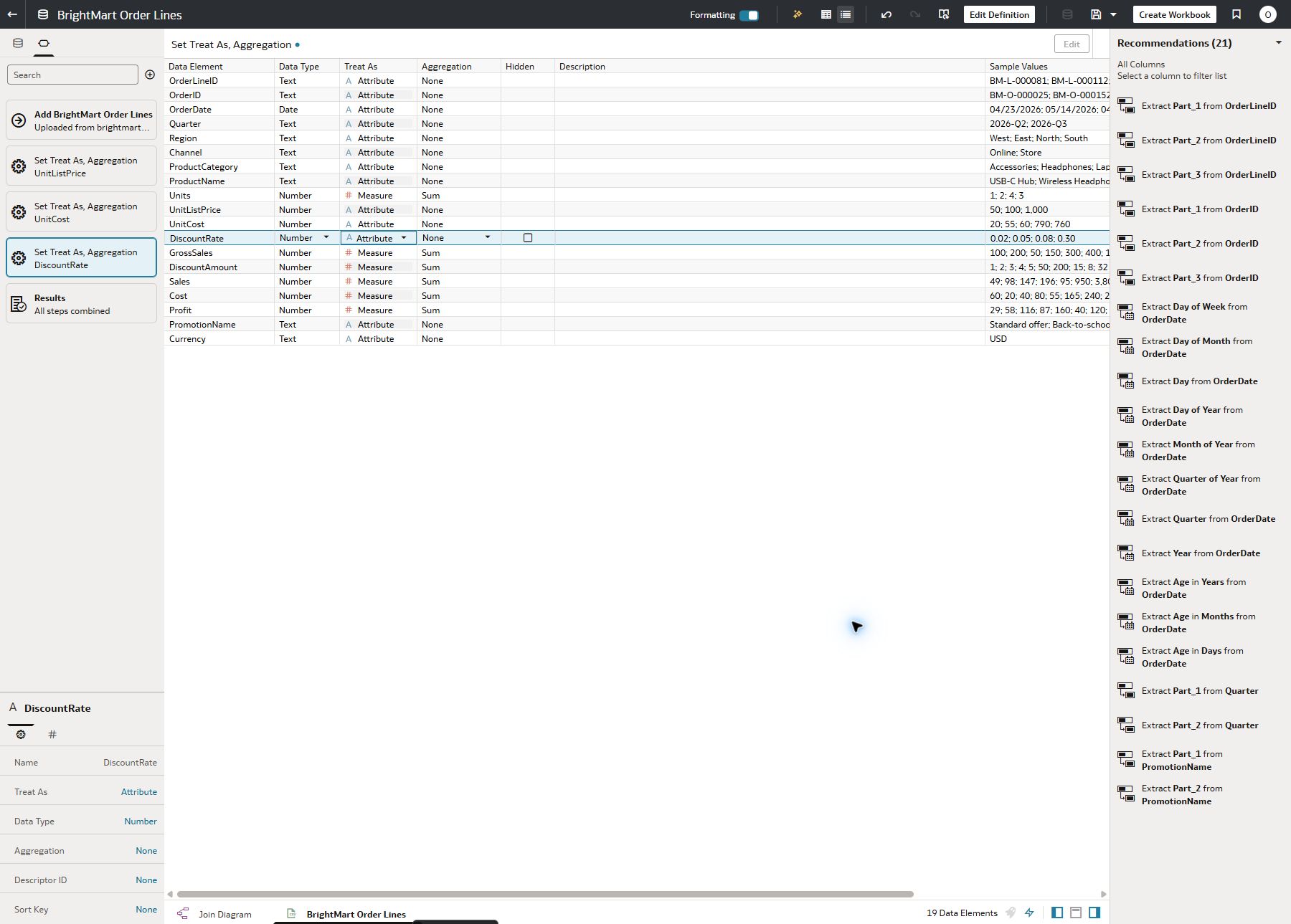This screenshot has width=1291, height=924.
Task: Click the dataset icon beside BrightMart title
Action: 43,14
